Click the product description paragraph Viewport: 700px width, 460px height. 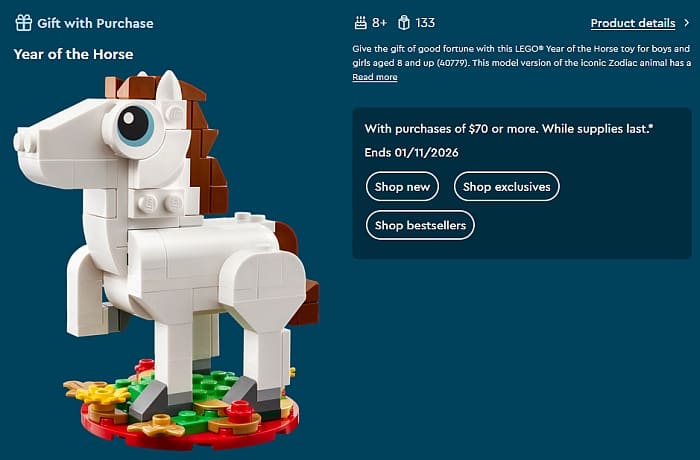pyautogui.click(x=521, y=55)
